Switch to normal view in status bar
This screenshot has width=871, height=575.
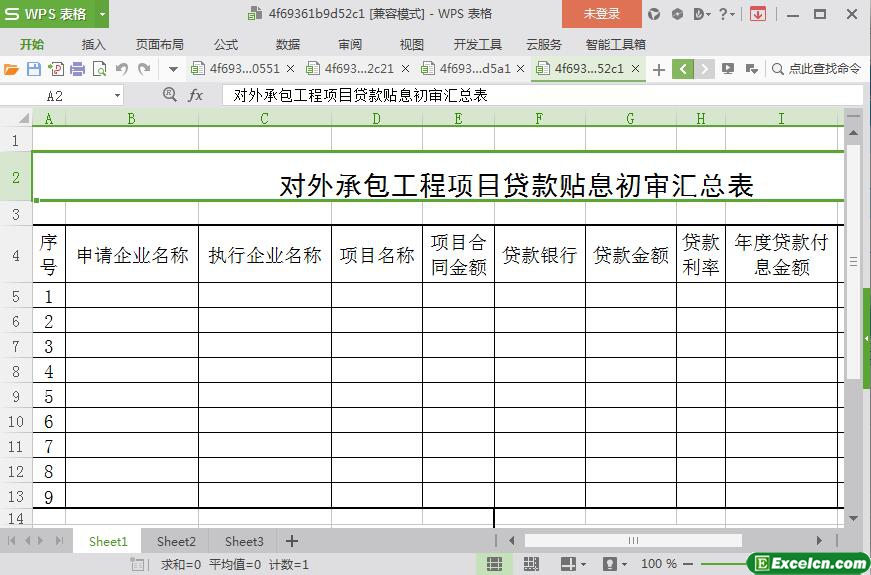pos(494,564)
